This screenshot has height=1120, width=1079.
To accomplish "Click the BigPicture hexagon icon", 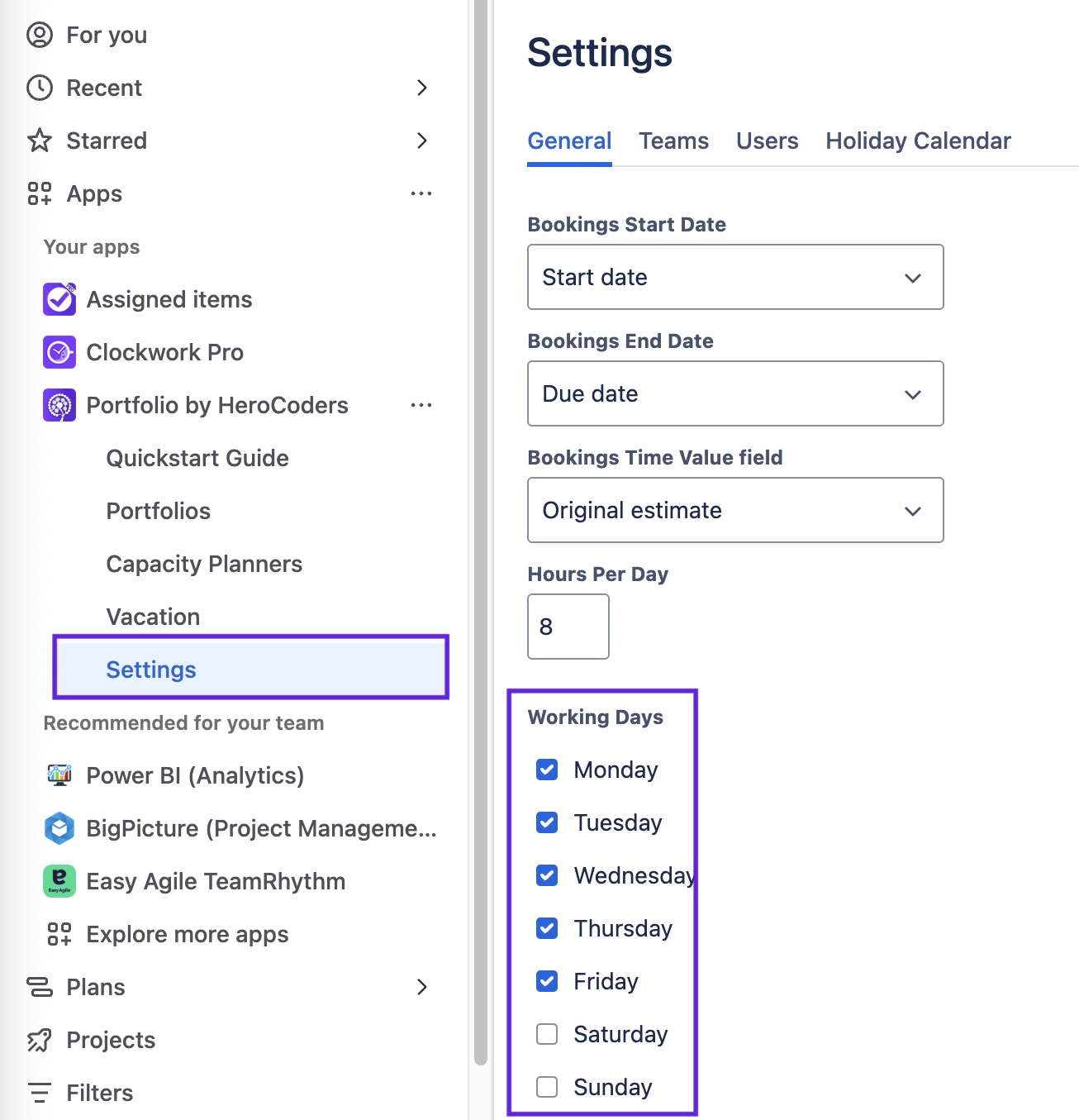I will [59, 828].
